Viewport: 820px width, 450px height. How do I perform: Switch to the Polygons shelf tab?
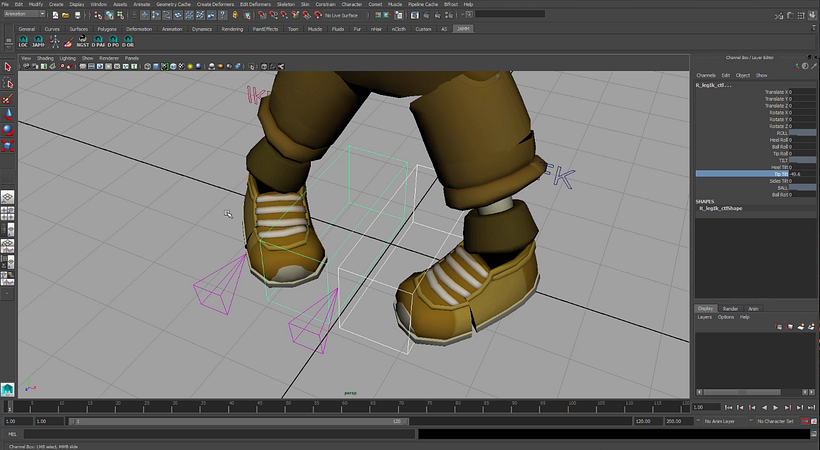(105, 29)
